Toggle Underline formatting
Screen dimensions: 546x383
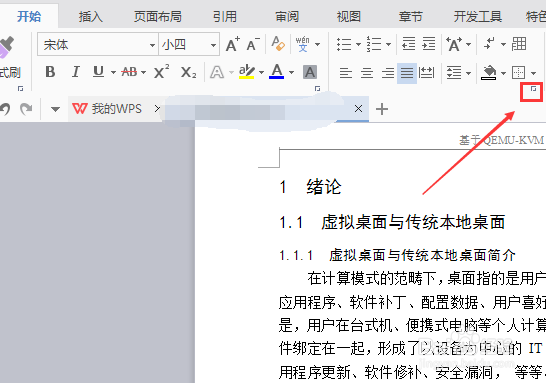coord(99,72)
